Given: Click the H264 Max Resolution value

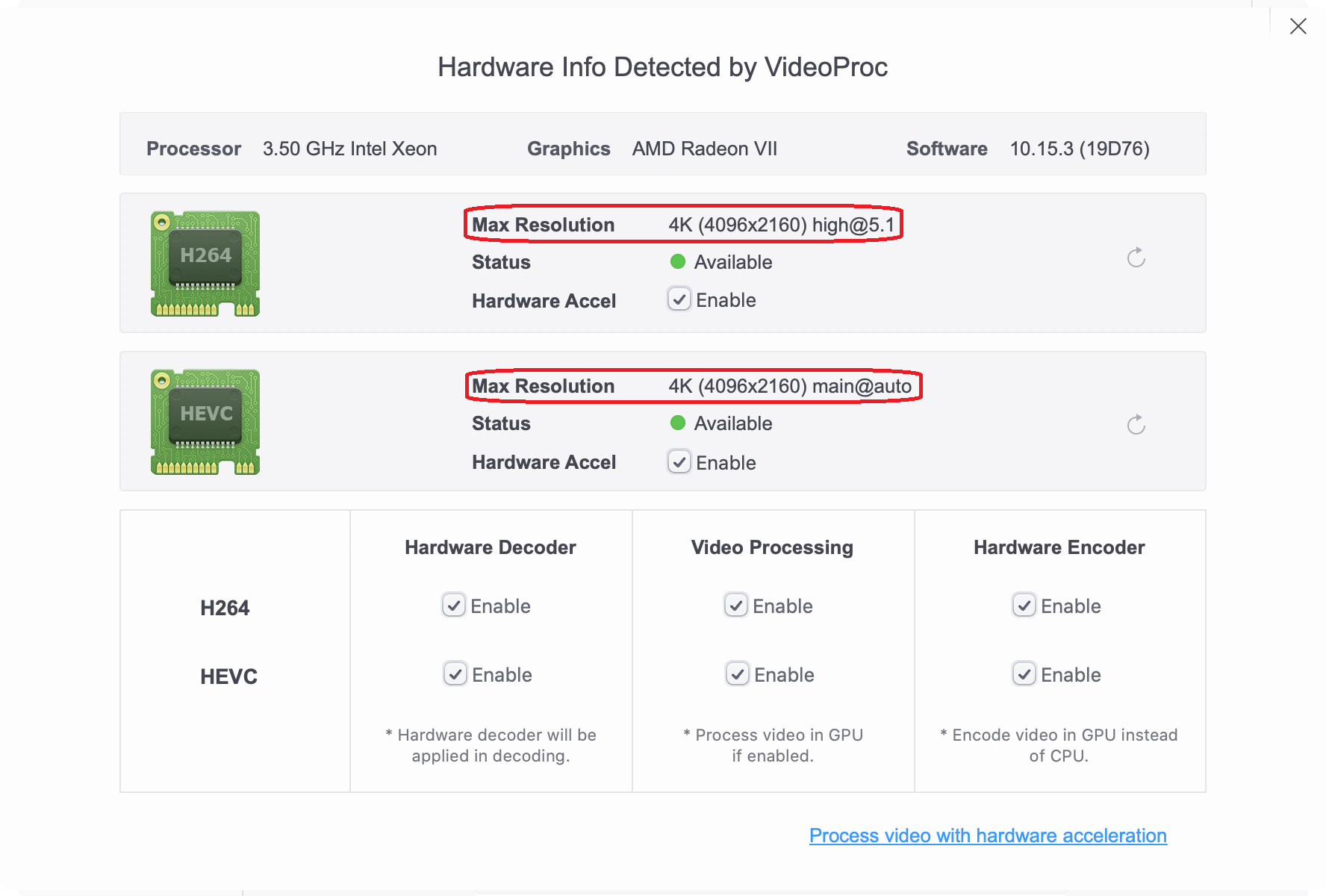Looking at the screenshot, I should (x=781, y=225).
